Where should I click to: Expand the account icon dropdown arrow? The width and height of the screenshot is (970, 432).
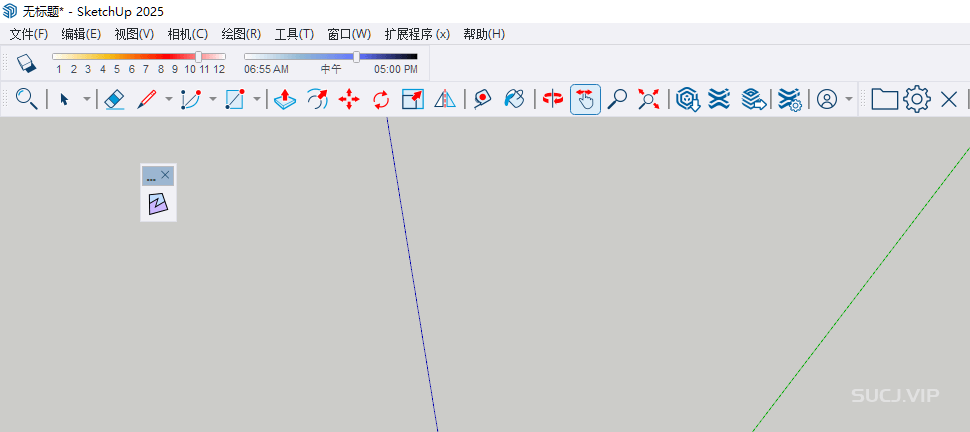tap(849, 99)
